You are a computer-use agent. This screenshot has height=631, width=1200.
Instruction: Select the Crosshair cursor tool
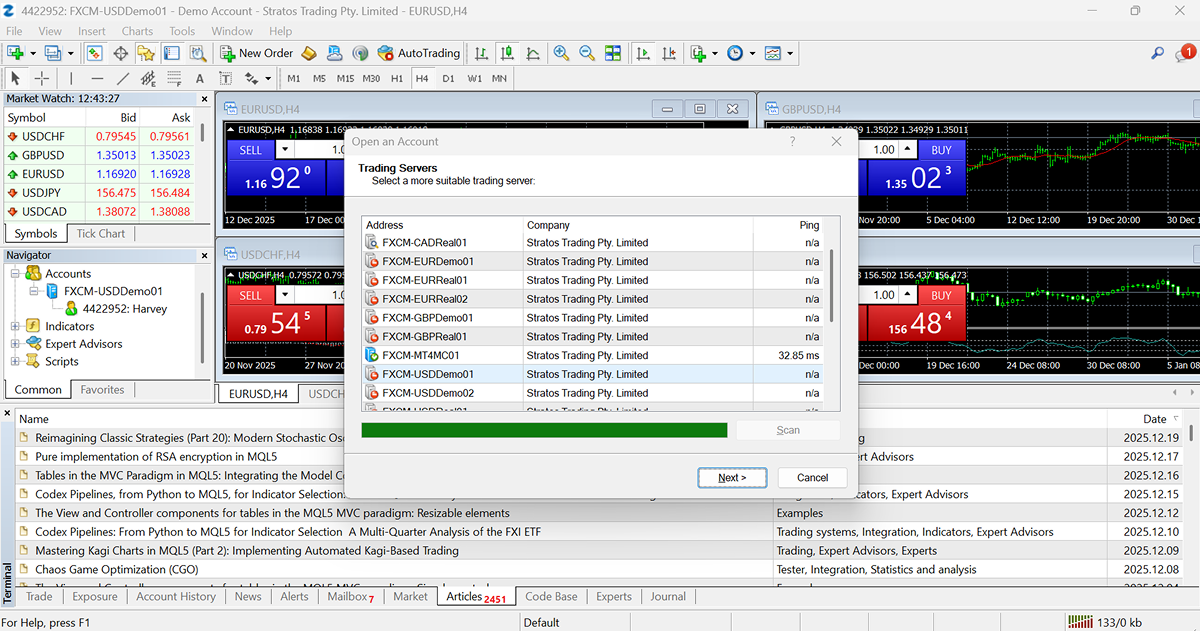click(42, 78)
